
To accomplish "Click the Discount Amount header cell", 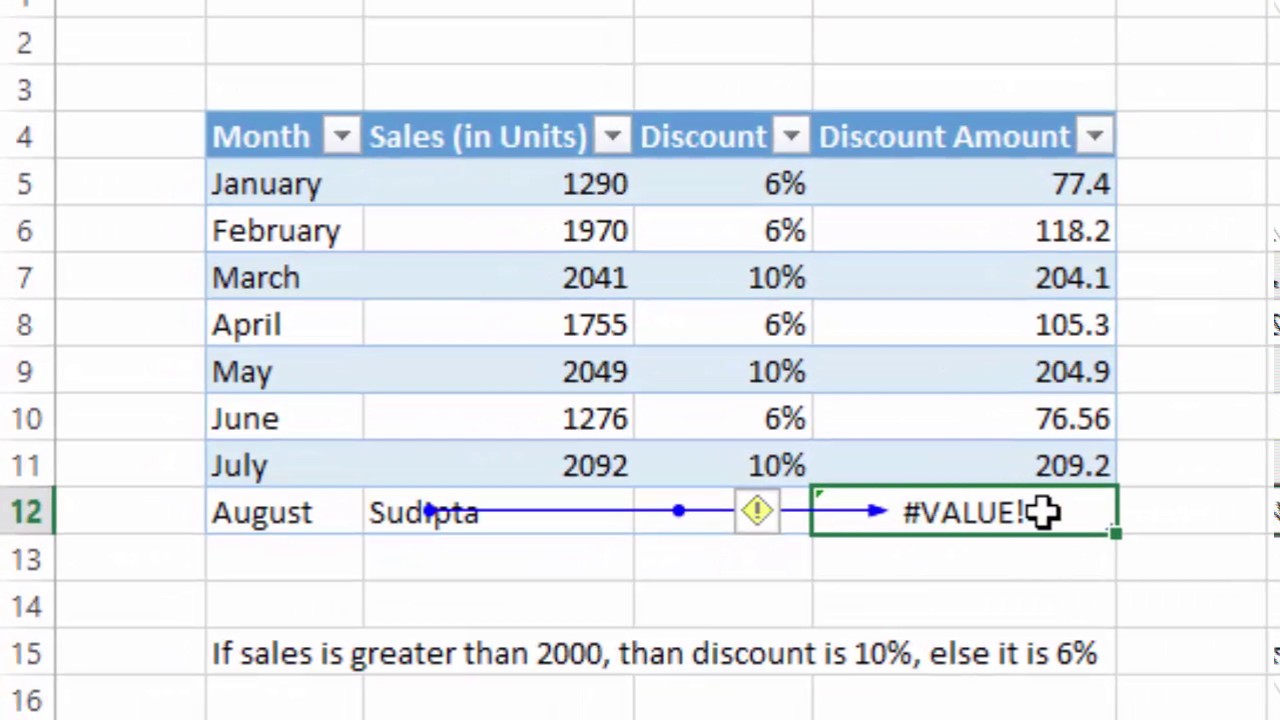I will 964,137.
